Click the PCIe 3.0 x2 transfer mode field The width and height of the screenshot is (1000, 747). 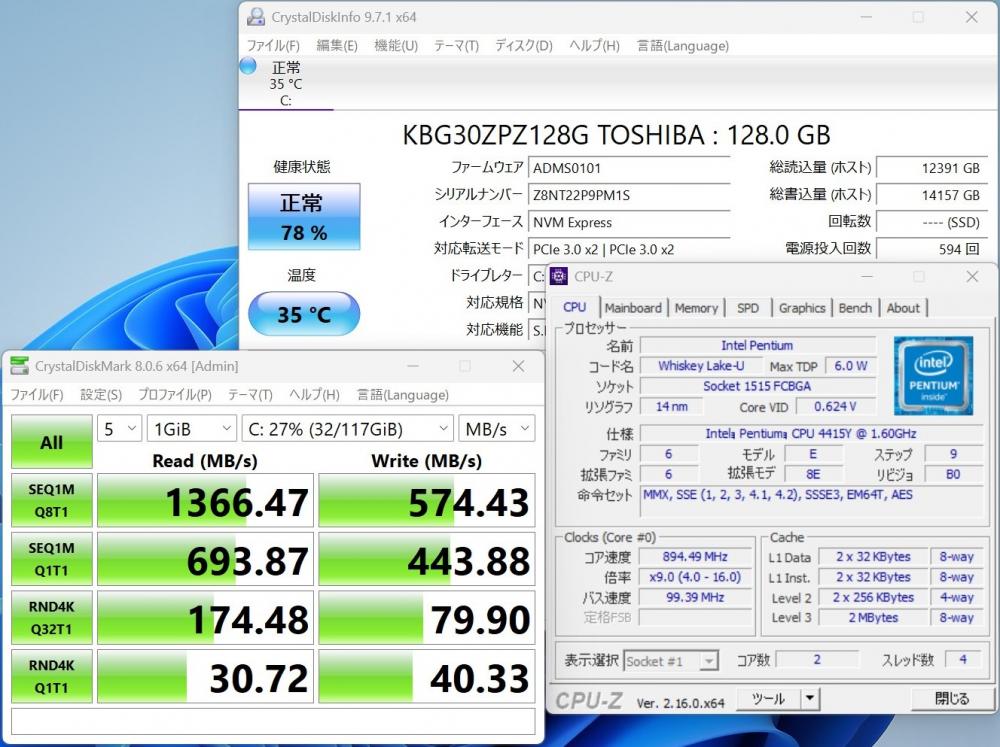629,249
